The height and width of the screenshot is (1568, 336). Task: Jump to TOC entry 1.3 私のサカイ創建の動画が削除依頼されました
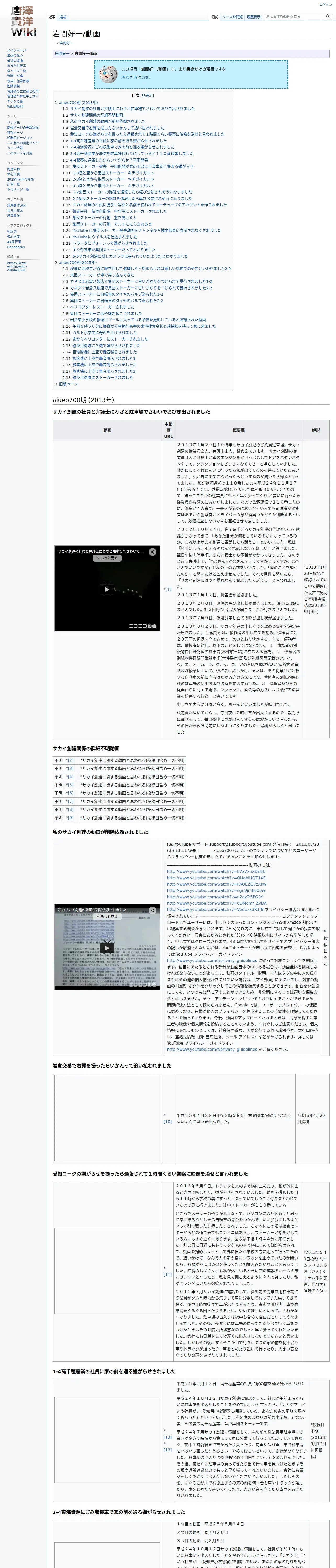[104, 121]
